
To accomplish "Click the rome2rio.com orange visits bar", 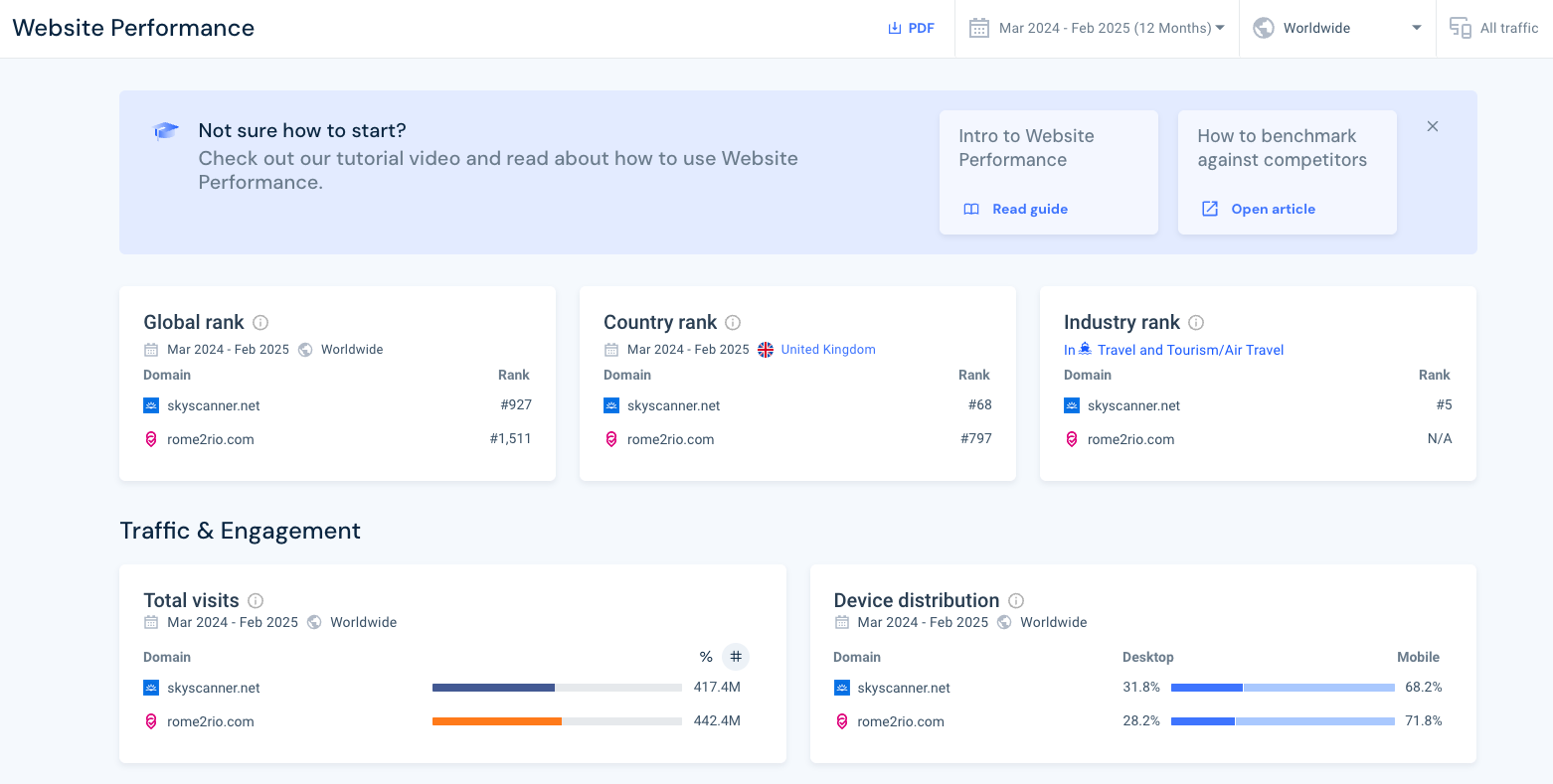I will coord(496,720).
